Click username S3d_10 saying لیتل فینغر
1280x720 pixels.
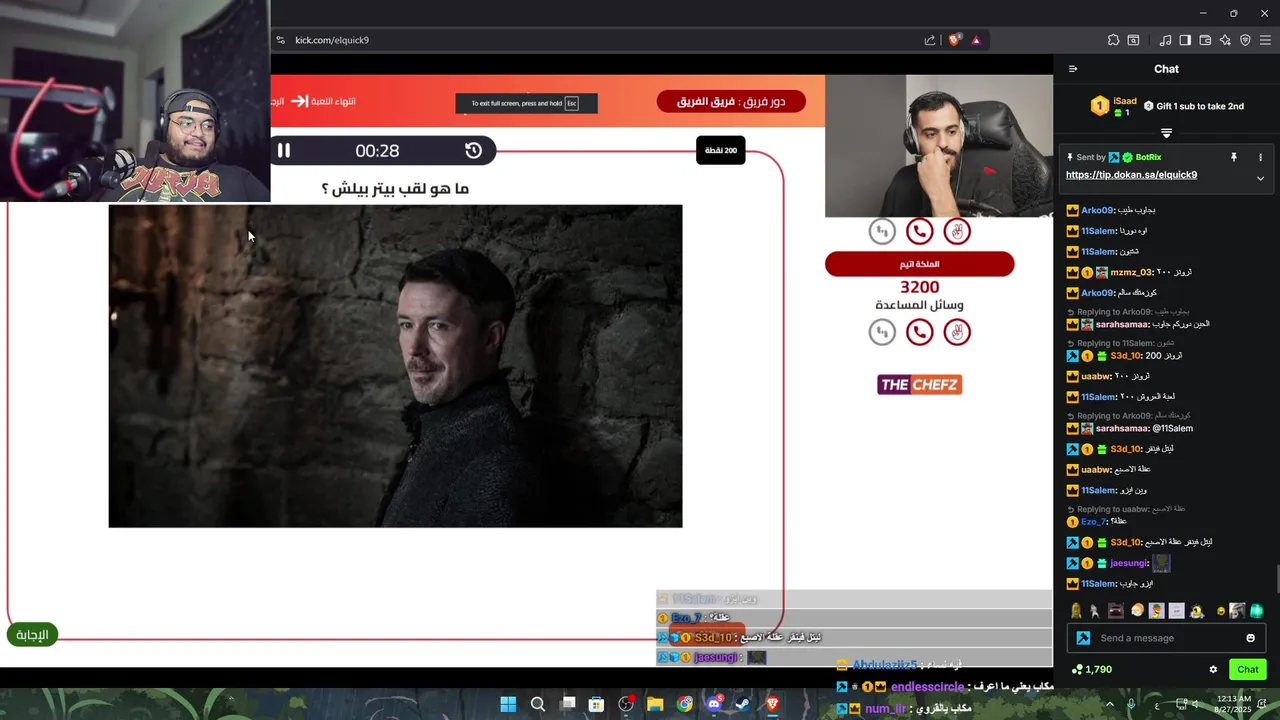click(1126, 449)
